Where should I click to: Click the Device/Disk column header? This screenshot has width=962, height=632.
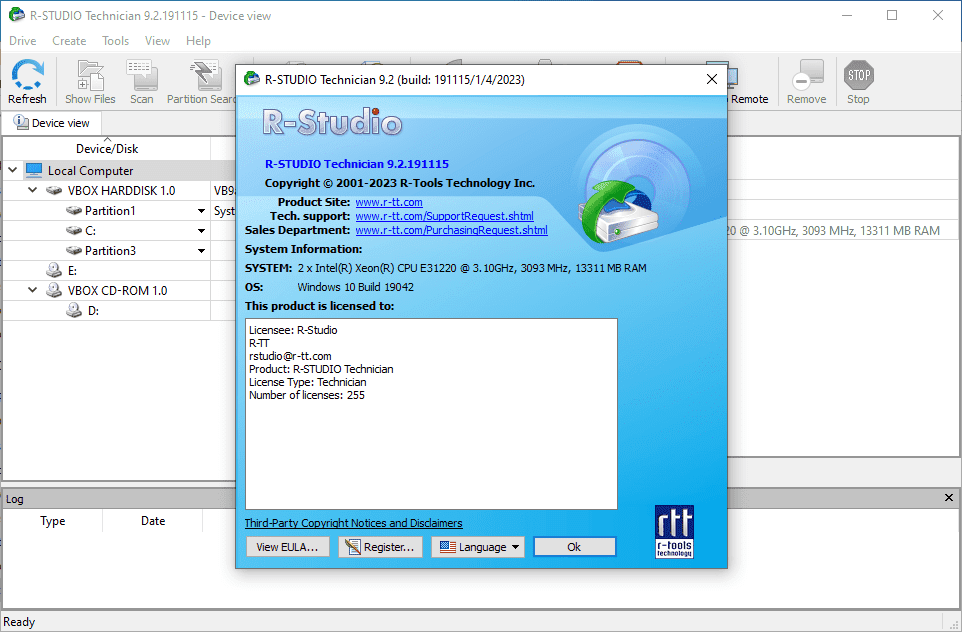point(107,148)
